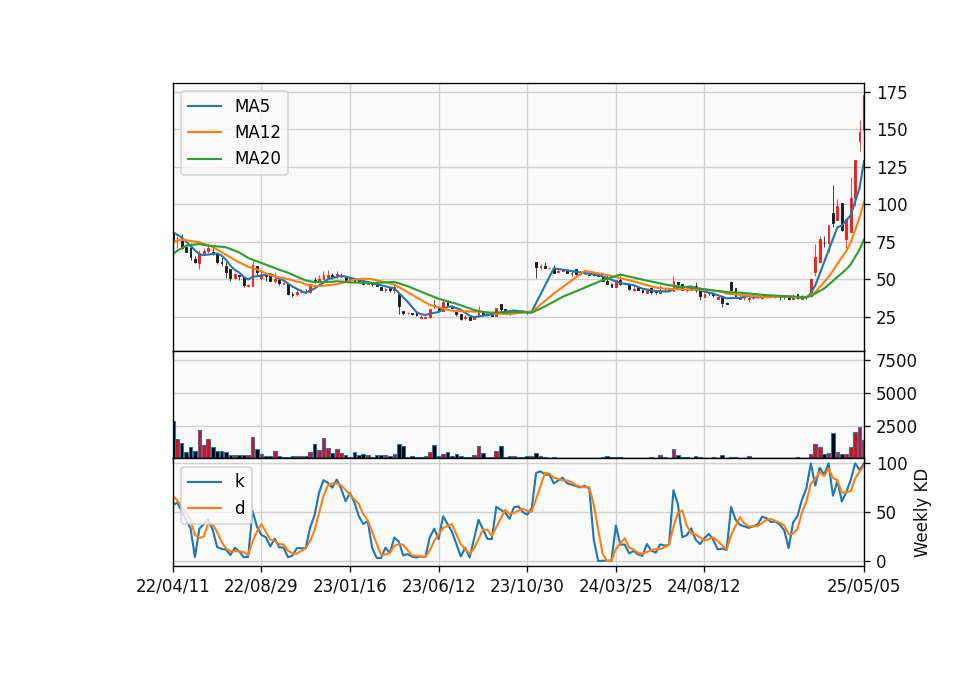This screenshot has width=960, height=690.
Task: Click the 23/01/16 date label
Action: coord(350,586)
